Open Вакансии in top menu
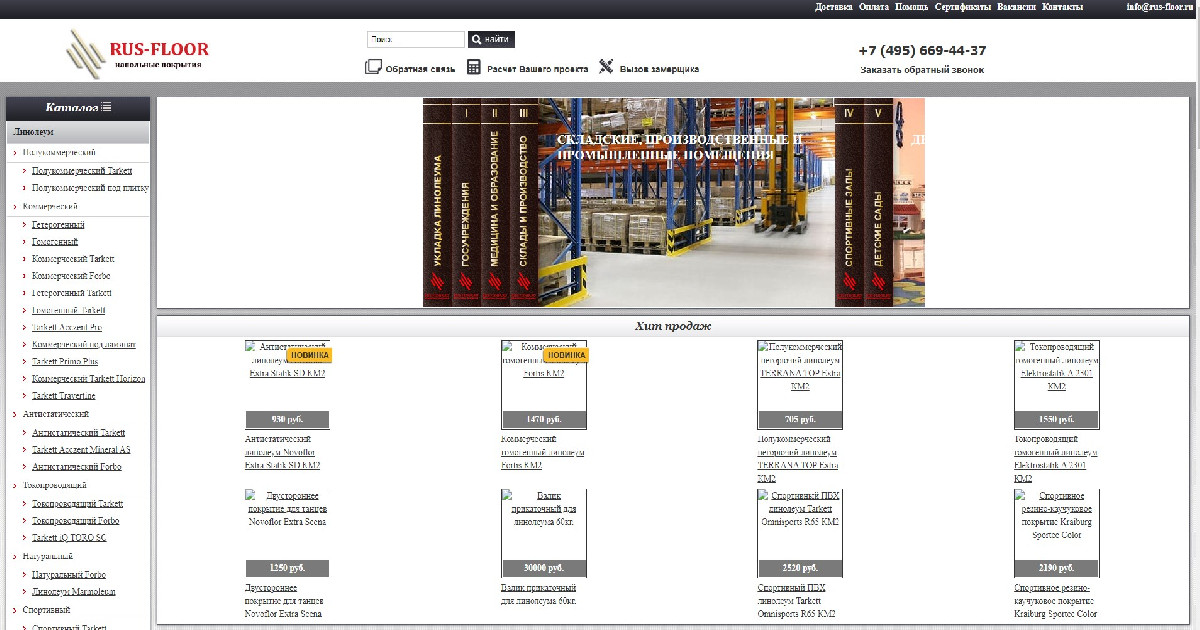Image resolution: width=1200 pixels, height=630 pixels. tap(1016, 7)
